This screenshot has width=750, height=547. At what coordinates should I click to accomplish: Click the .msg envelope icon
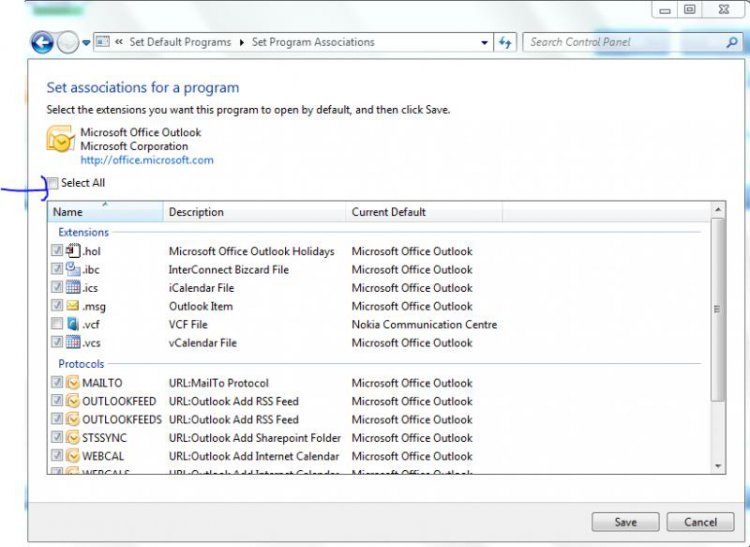pos(73,306)
